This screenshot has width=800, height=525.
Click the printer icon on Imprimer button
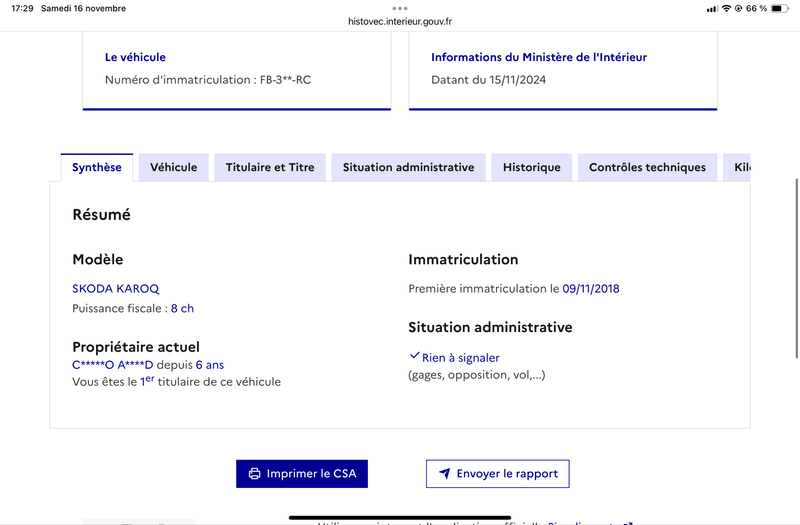click(254, 473)
